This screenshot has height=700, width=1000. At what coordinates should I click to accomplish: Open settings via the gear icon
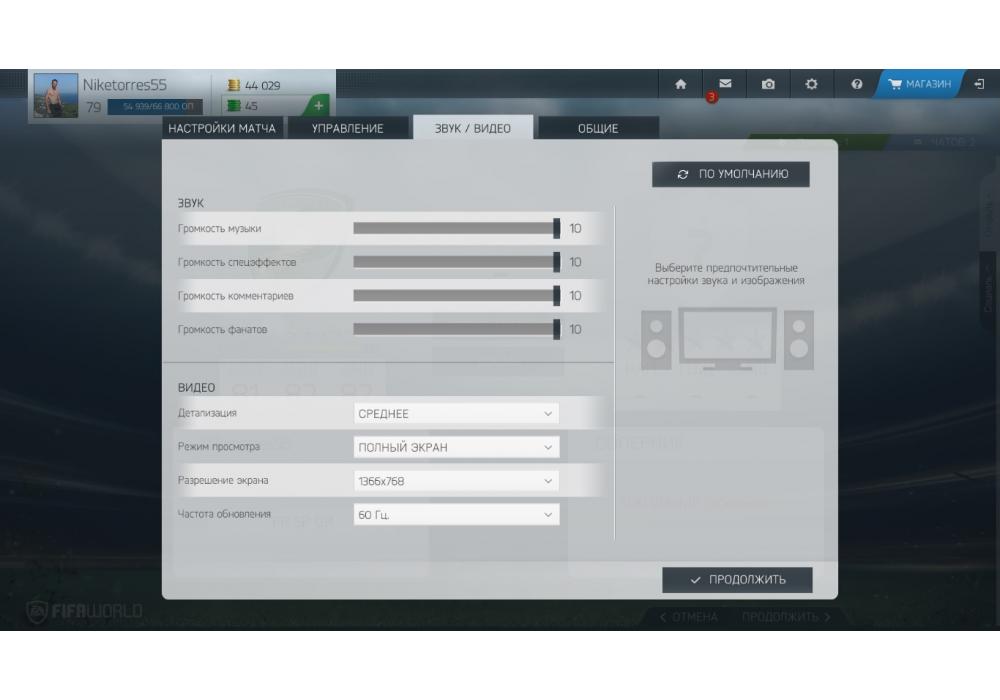(812, 85)
